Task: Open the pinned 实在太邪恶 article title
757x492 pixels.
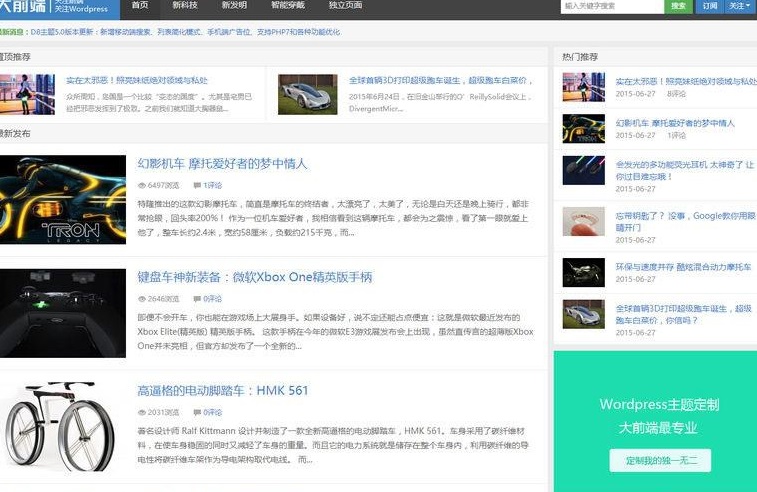Action: pos(137,81)
